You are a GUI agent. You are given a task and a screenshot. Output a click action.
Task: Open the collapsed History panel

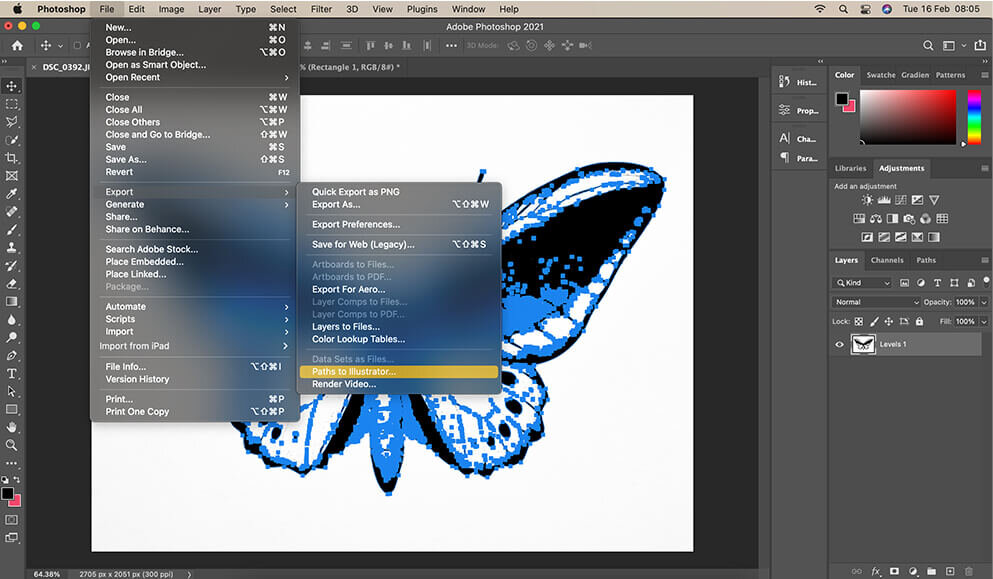797,82
